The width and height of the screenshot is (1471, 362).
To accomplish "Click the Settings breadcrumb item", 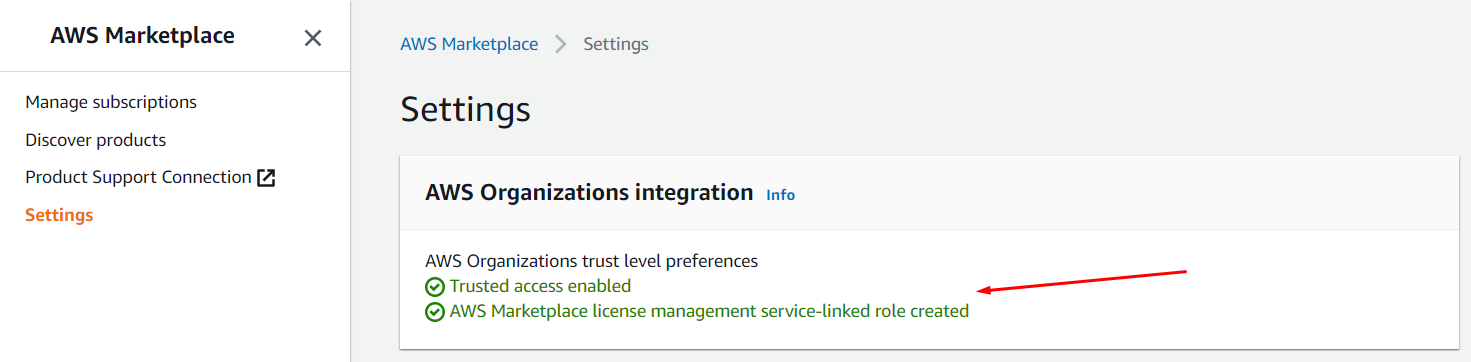I will coord(616,44).
